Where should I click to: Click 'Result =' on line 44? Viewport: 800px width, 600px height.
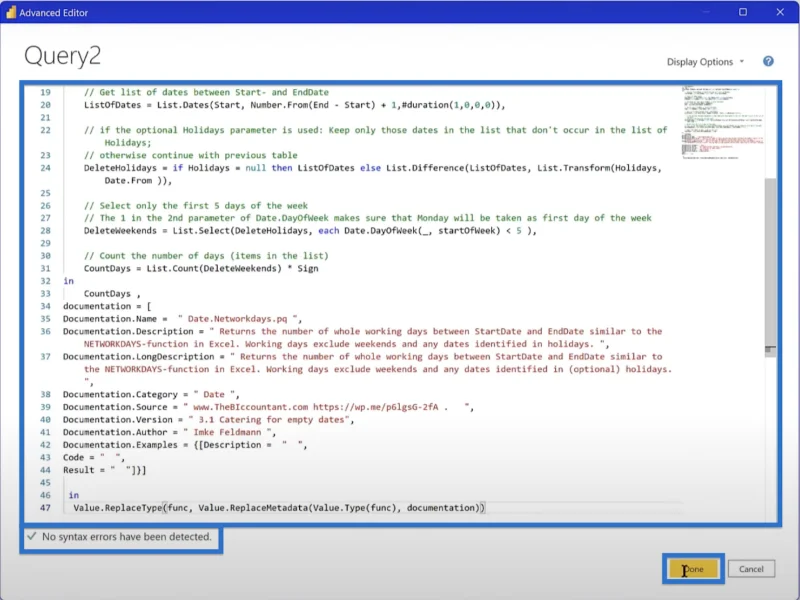[86, 470]
